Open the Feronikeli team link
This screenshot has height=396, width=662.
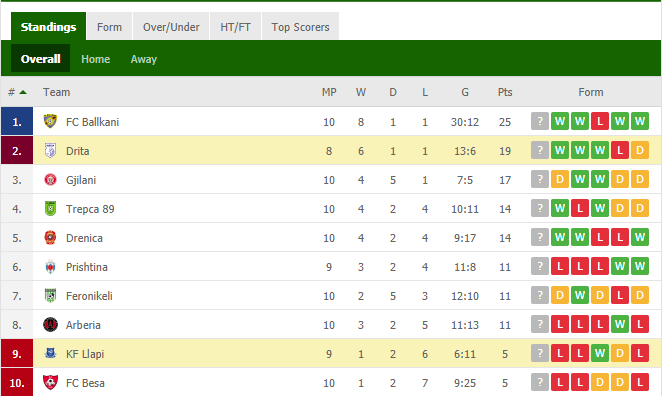click(x=89, y=296)
